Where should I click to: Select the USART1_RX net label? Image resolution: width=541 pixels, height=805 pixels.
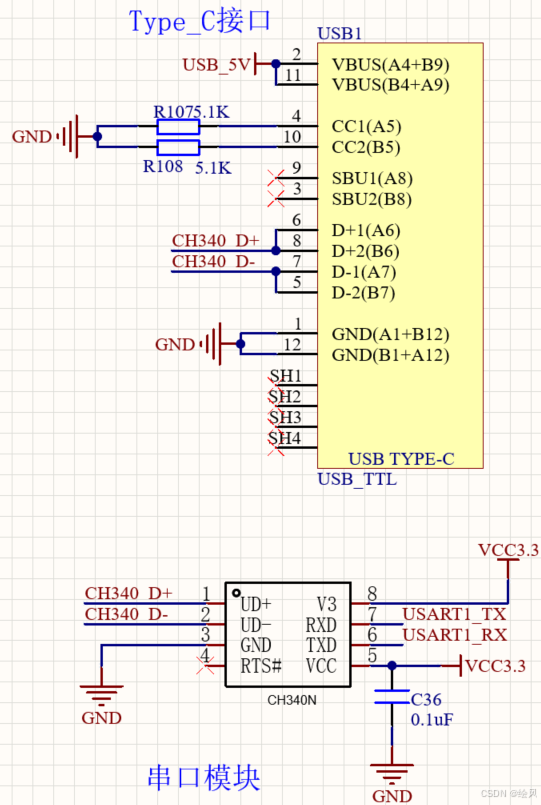pyautogui.click(x=455, y=635)
